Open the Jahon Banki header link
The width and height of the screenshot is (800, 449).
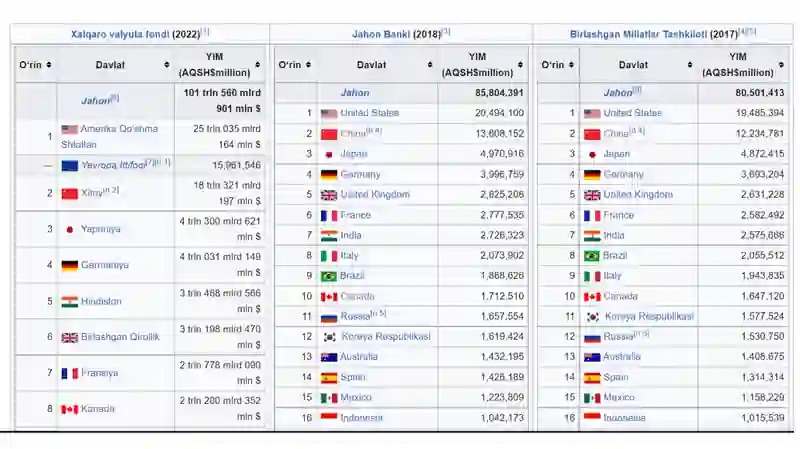click(381, 34)
